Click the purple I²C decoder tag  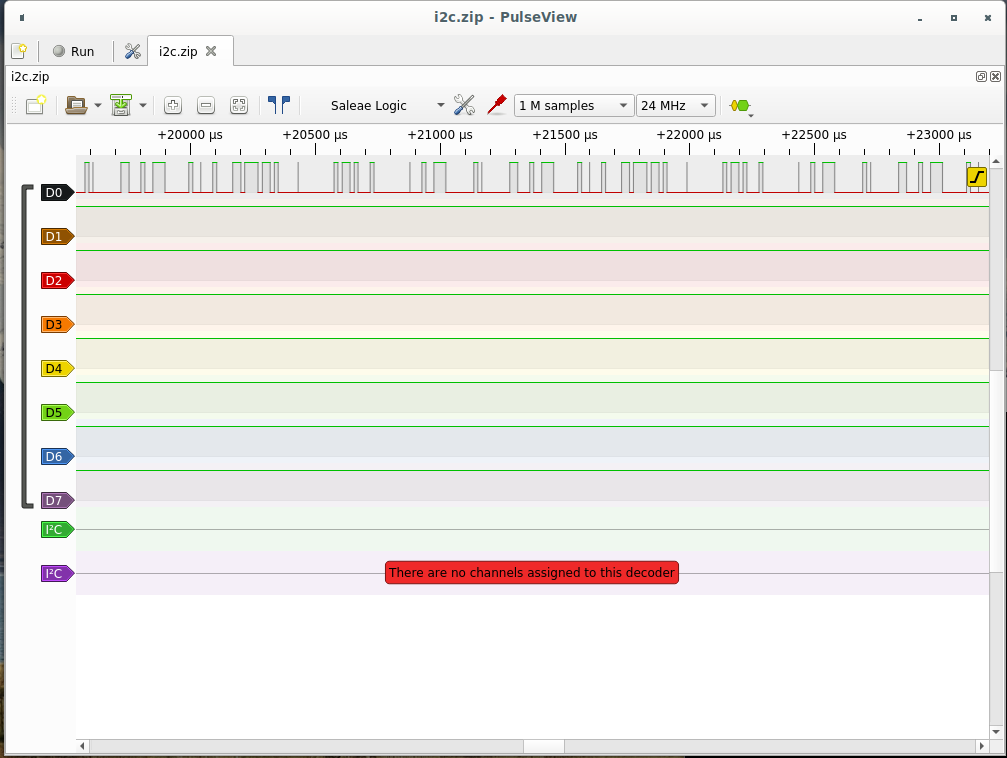click(x=54, y=573)
